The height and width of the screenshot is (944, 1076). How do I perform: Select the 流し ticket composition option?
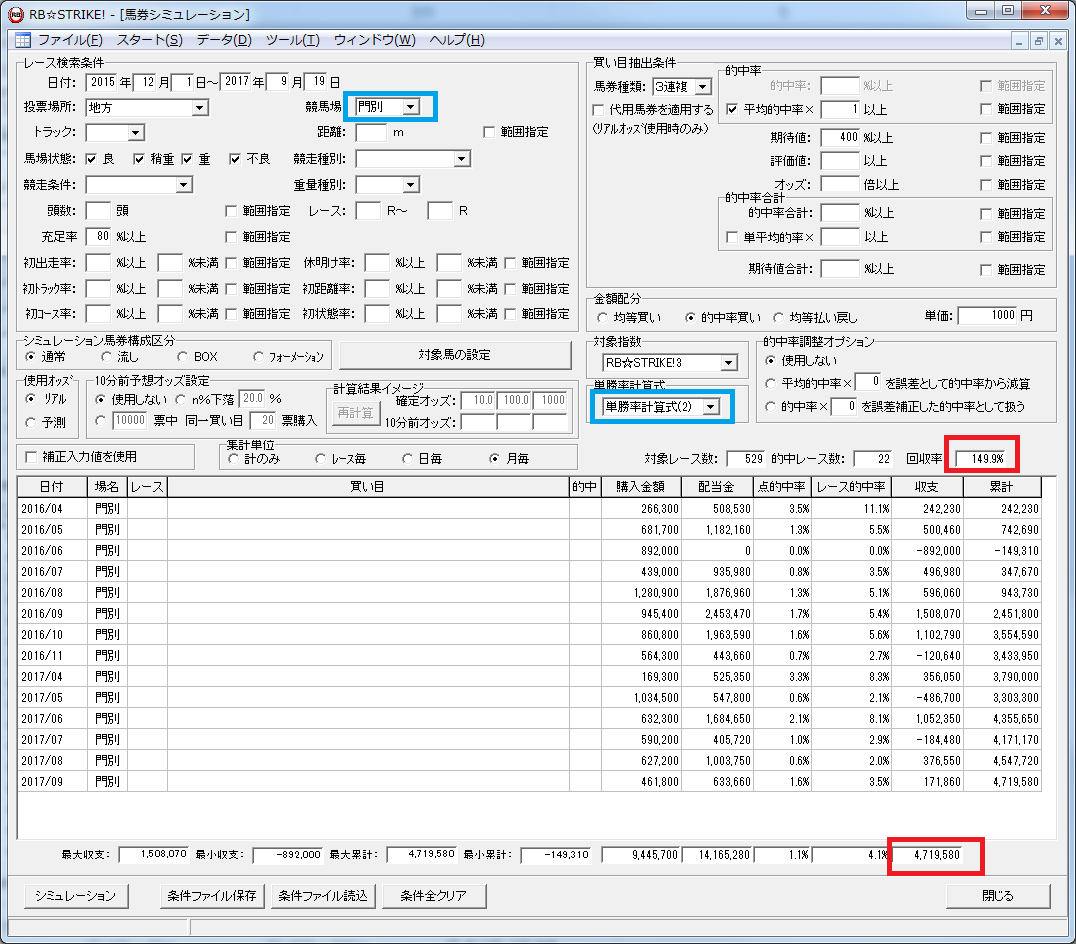(106, 357)
